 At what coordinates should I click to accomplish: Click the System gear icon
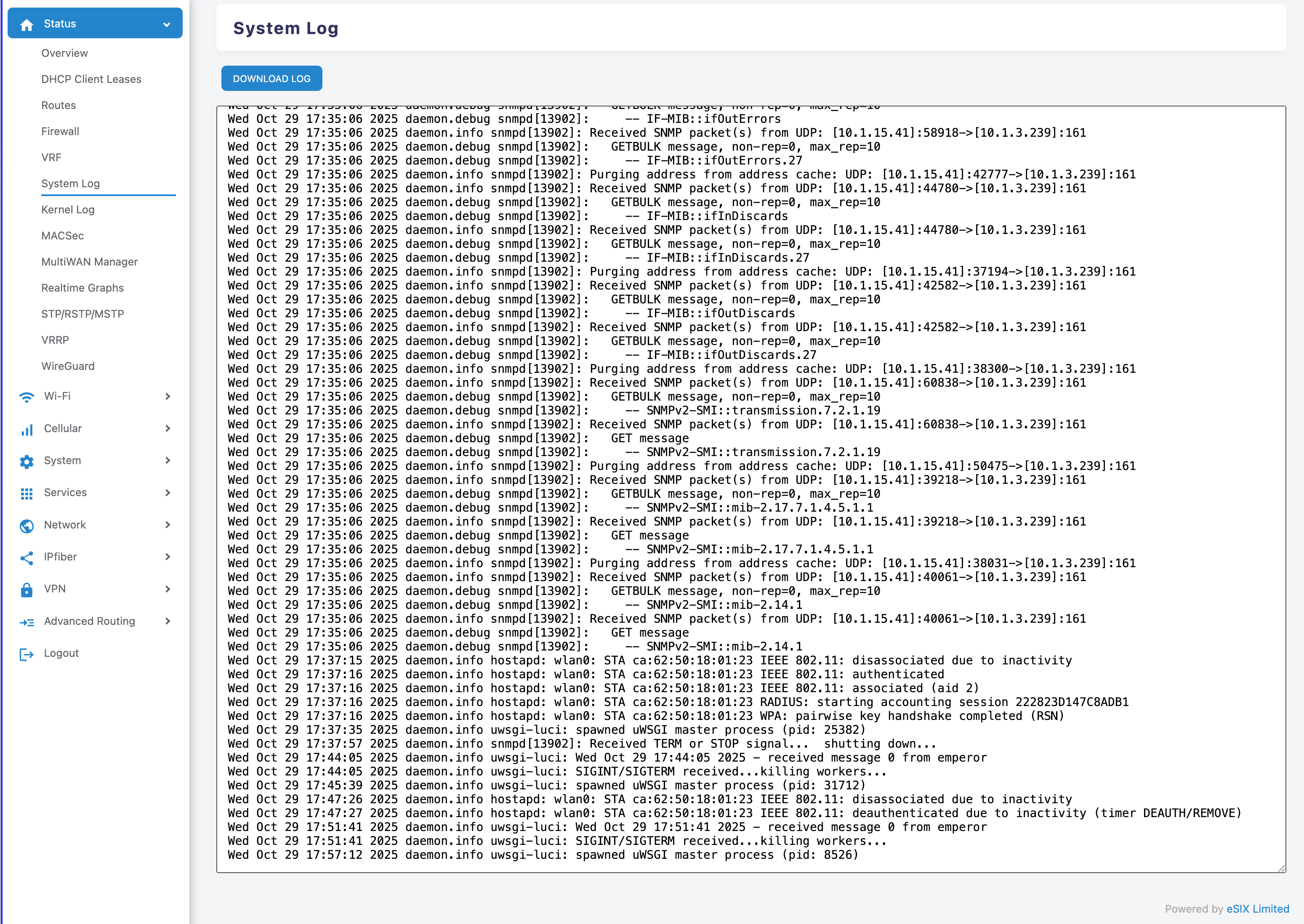tap(27, 461)
